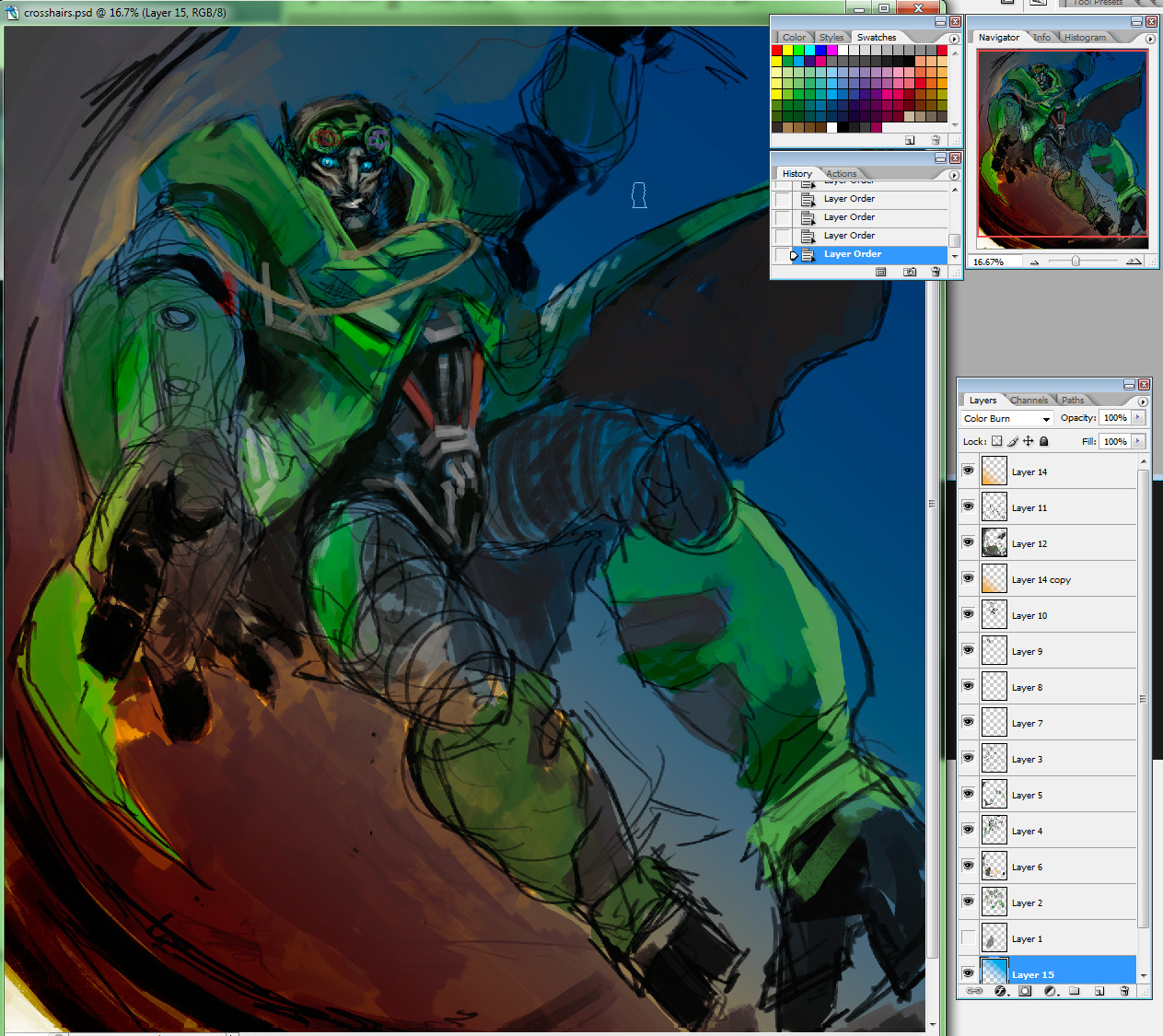Click the crosshairs.psd document icon in title bar
Screen dimensions: 1163x1036
click(13, 12)
